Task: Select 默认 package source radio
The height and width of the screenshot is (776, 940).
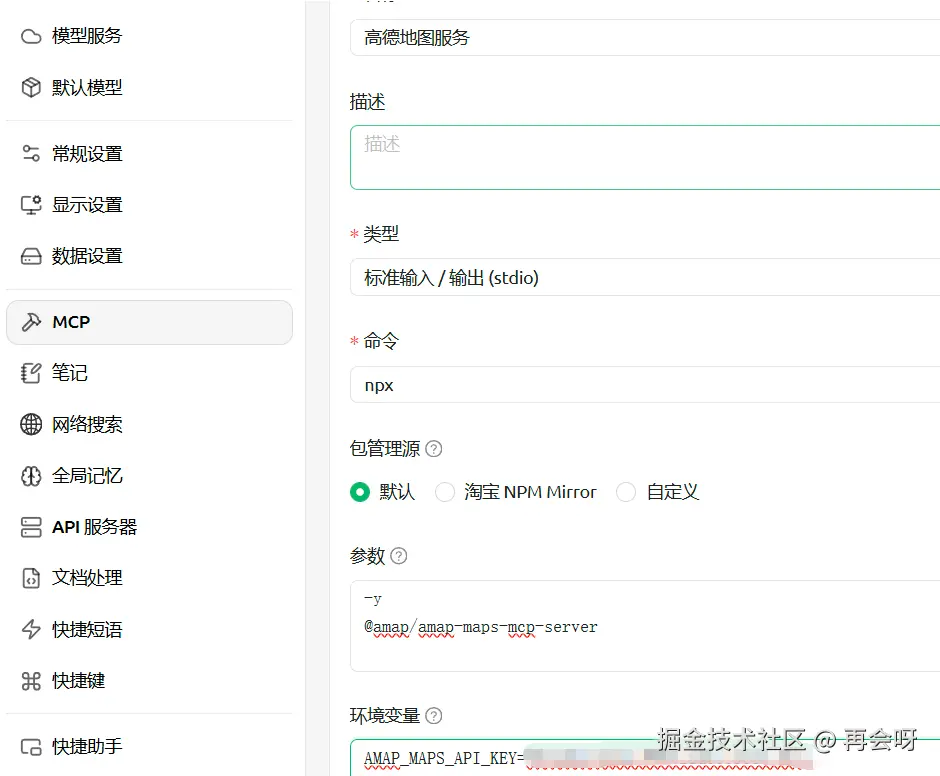Action: (360, 492)
